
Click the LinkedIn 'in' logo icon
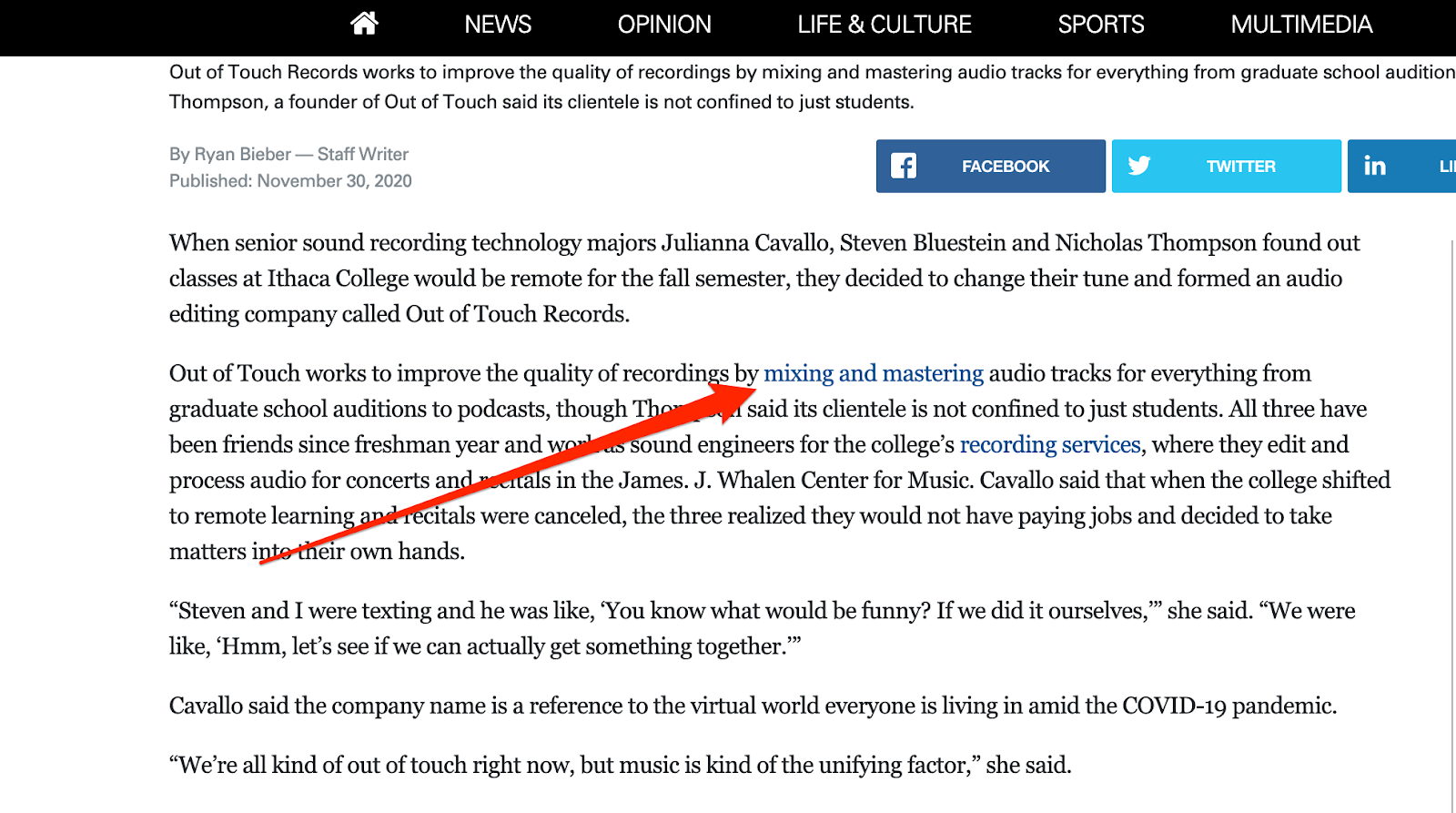point(1375,166)
